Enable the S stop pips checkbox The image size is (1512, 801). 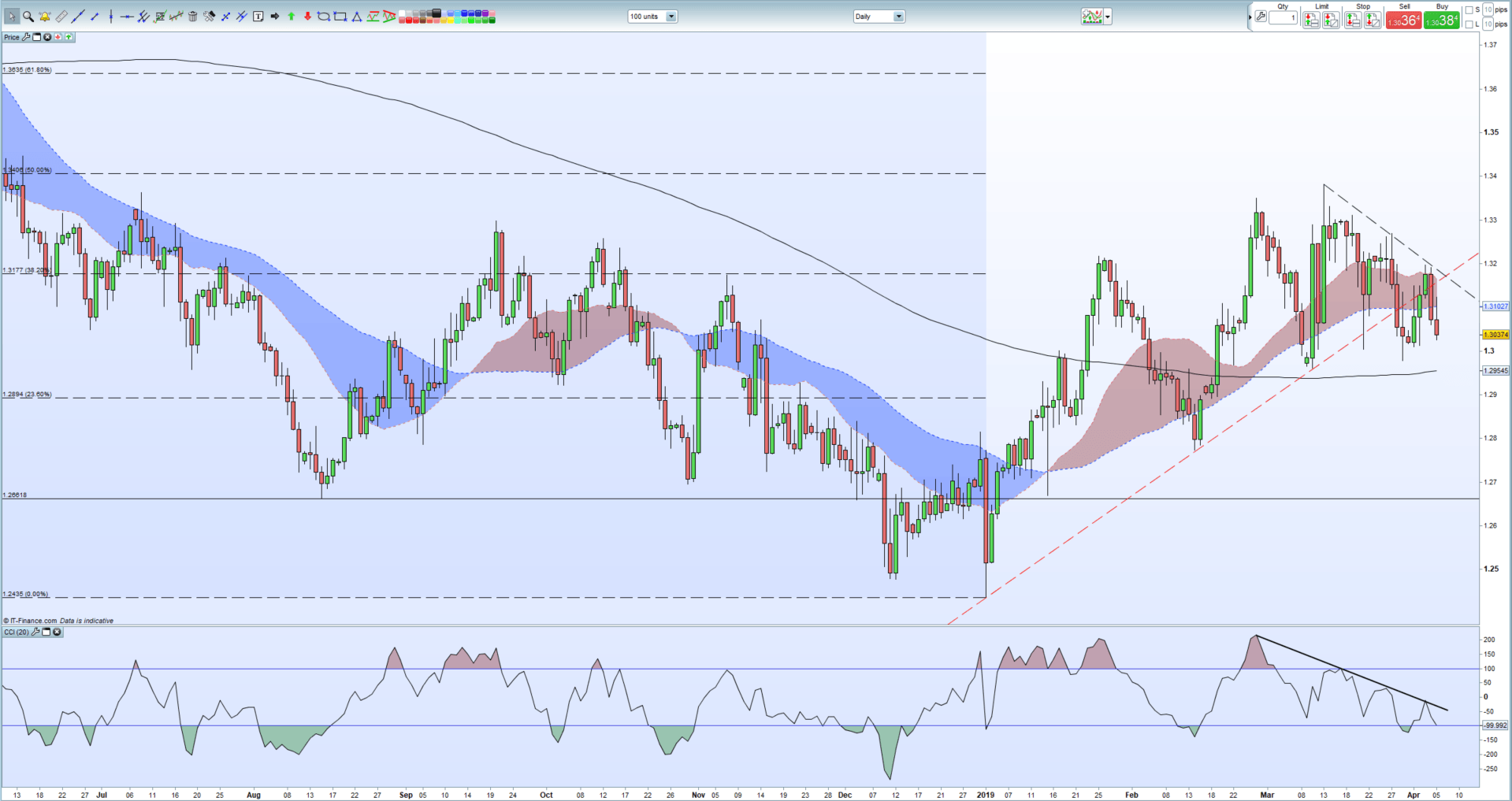point(1469,10)
